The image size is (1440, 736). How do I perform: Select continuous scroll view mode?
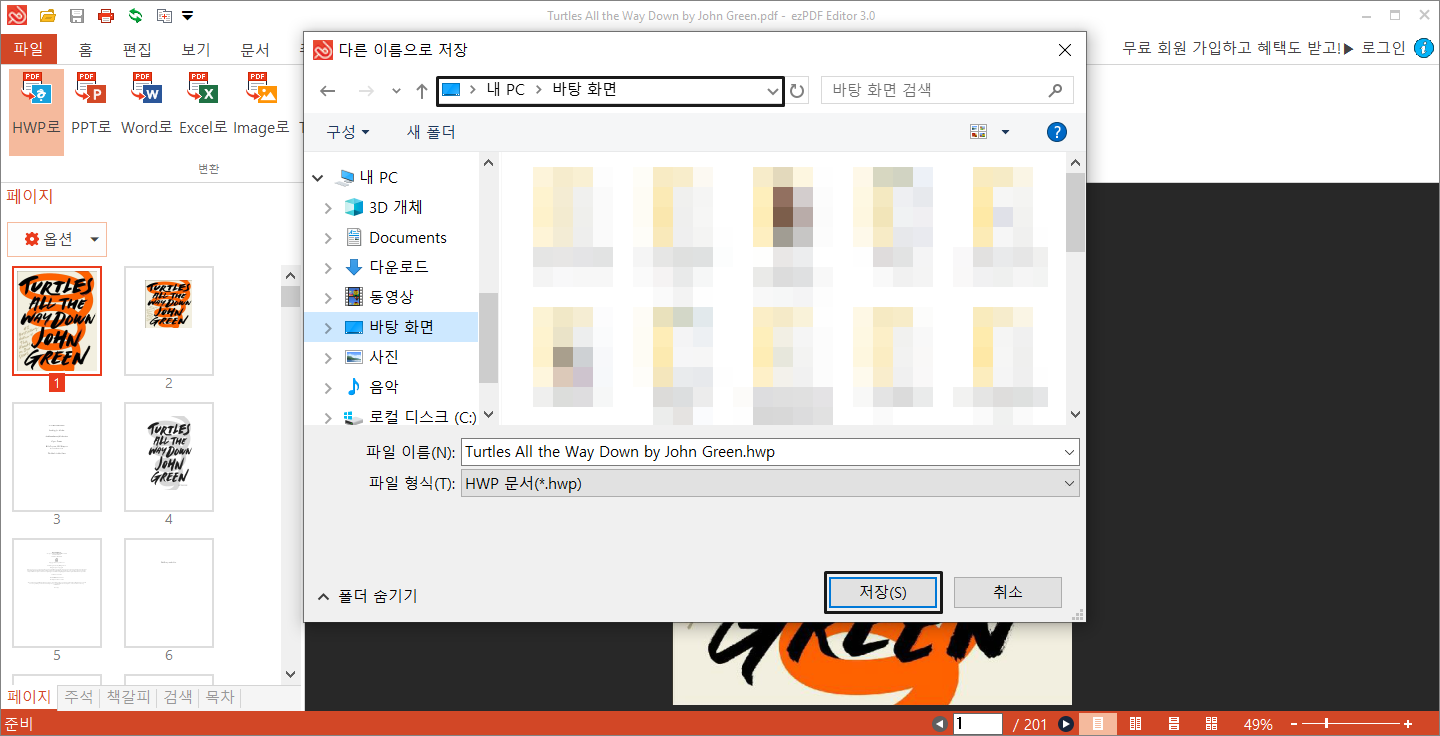[1174, 724]
